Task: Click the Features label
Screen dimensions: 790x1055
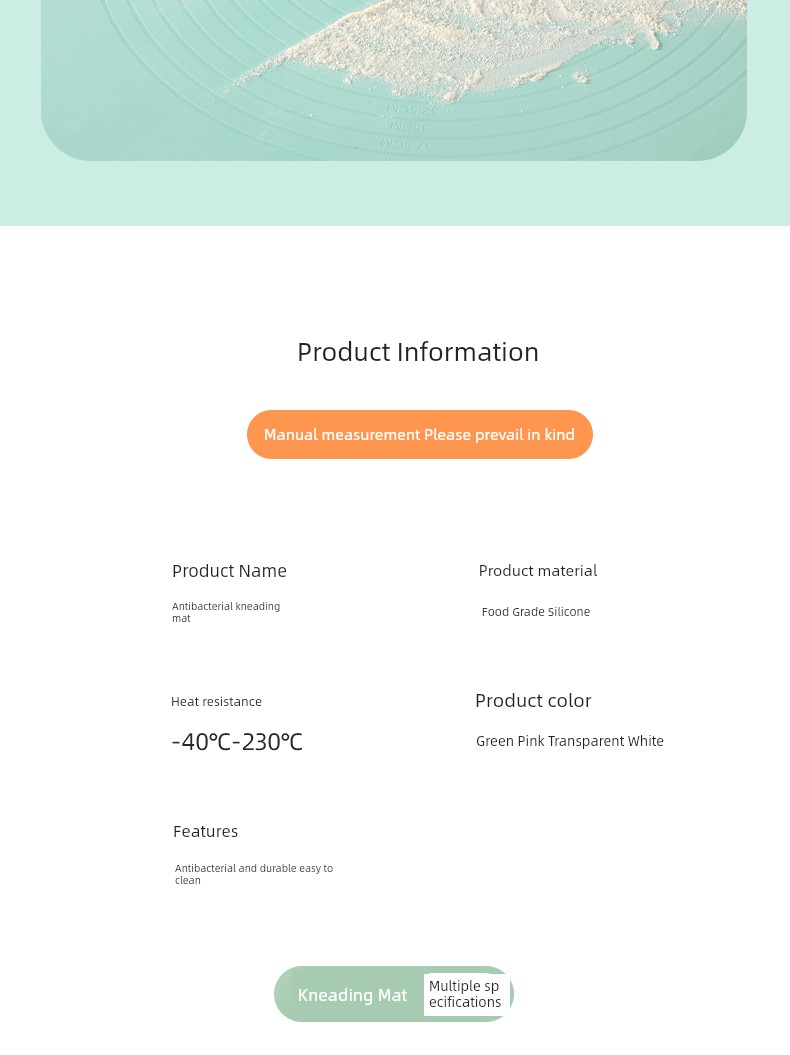Action: coord(205,832)
